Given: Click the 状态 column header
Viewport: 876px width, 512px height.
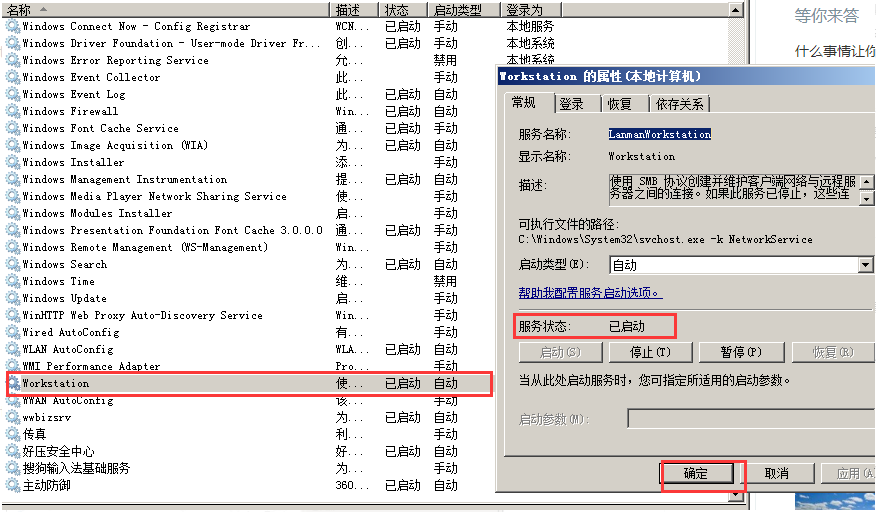Looking at the screenshot, I should [404, 10].
